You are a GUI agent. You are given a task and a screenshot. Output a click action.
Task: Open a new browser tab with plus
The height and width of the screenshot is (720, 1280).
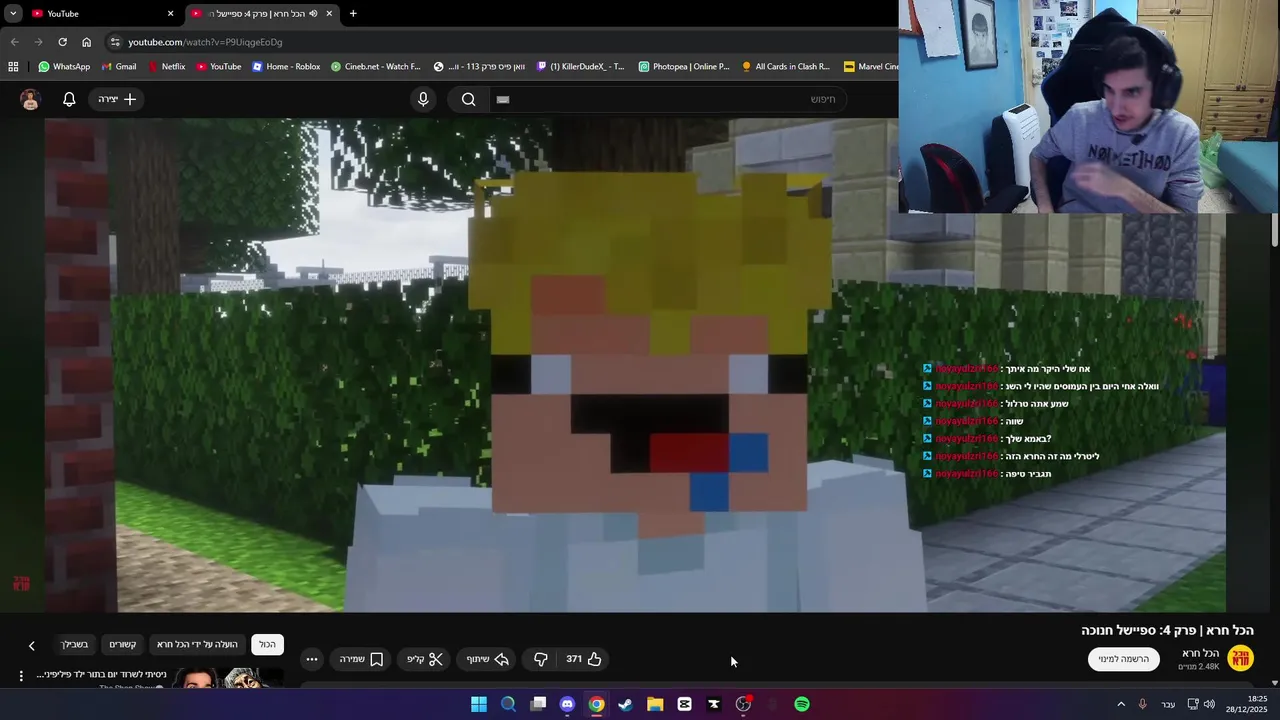tap(353, 13)
